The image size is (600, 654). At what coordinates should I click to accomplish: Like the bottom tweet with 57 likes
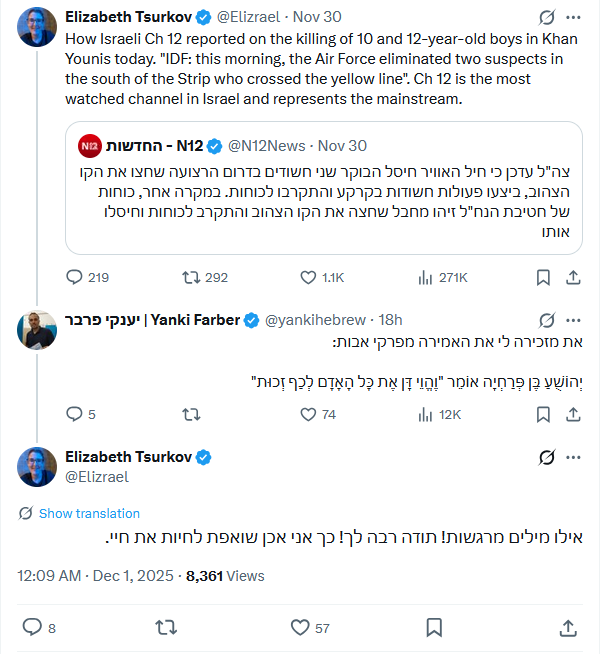[300, 628]
